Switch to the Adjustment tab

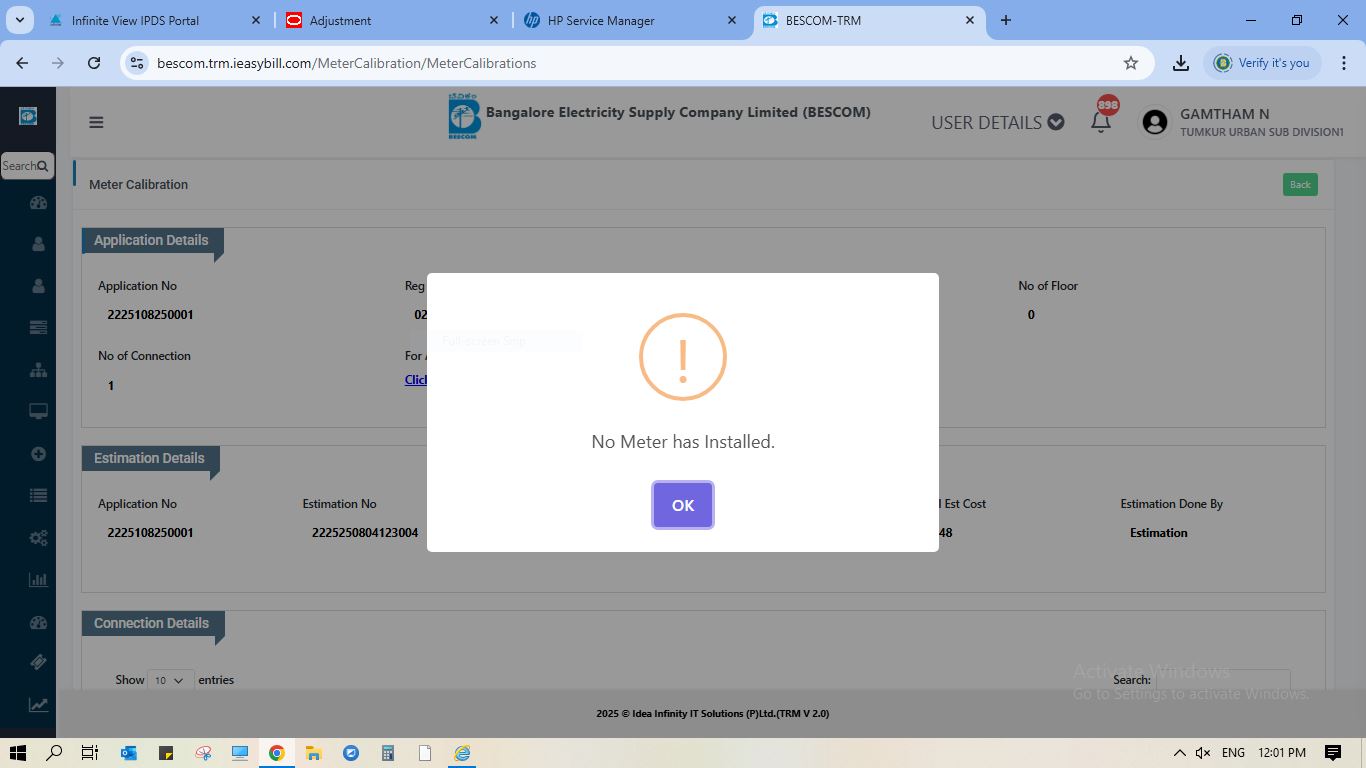340,20
